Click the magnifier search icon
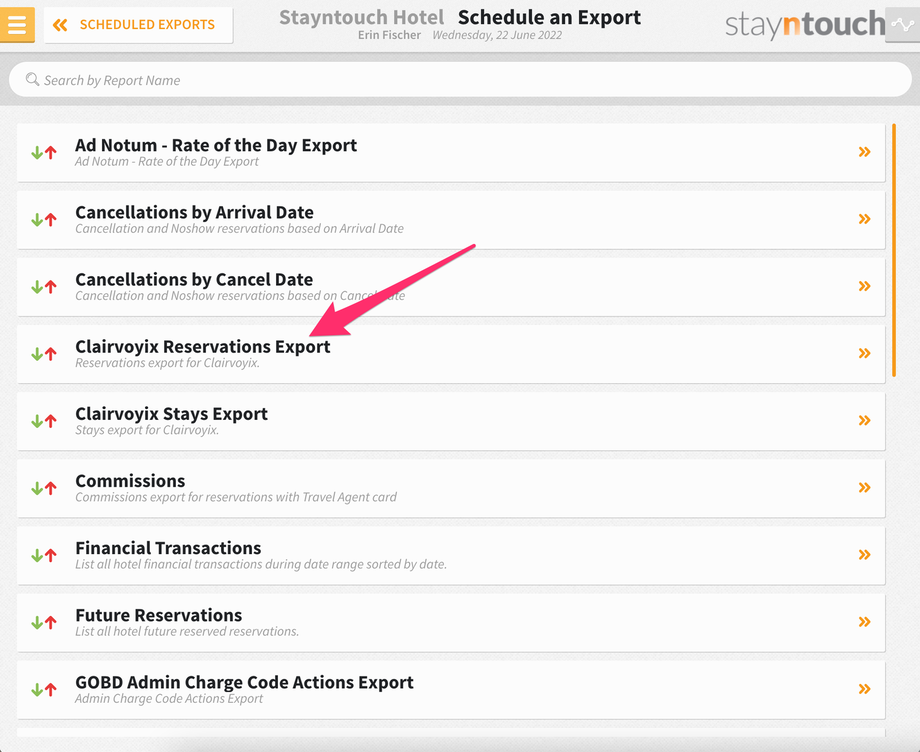 (x=32, y=79)
